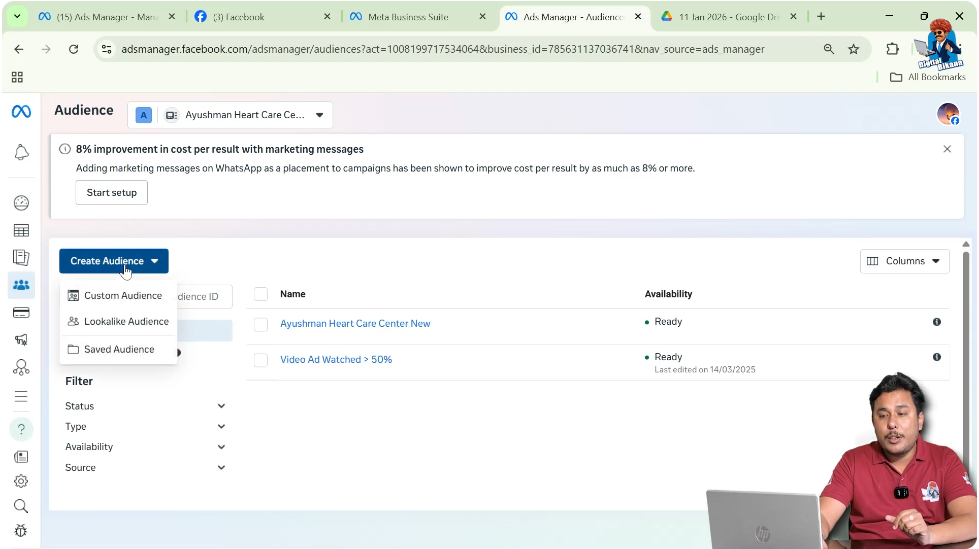The image size is (979, 549).
Task: Open Events Manager icon in sidebar
Action: click(21, 367)
